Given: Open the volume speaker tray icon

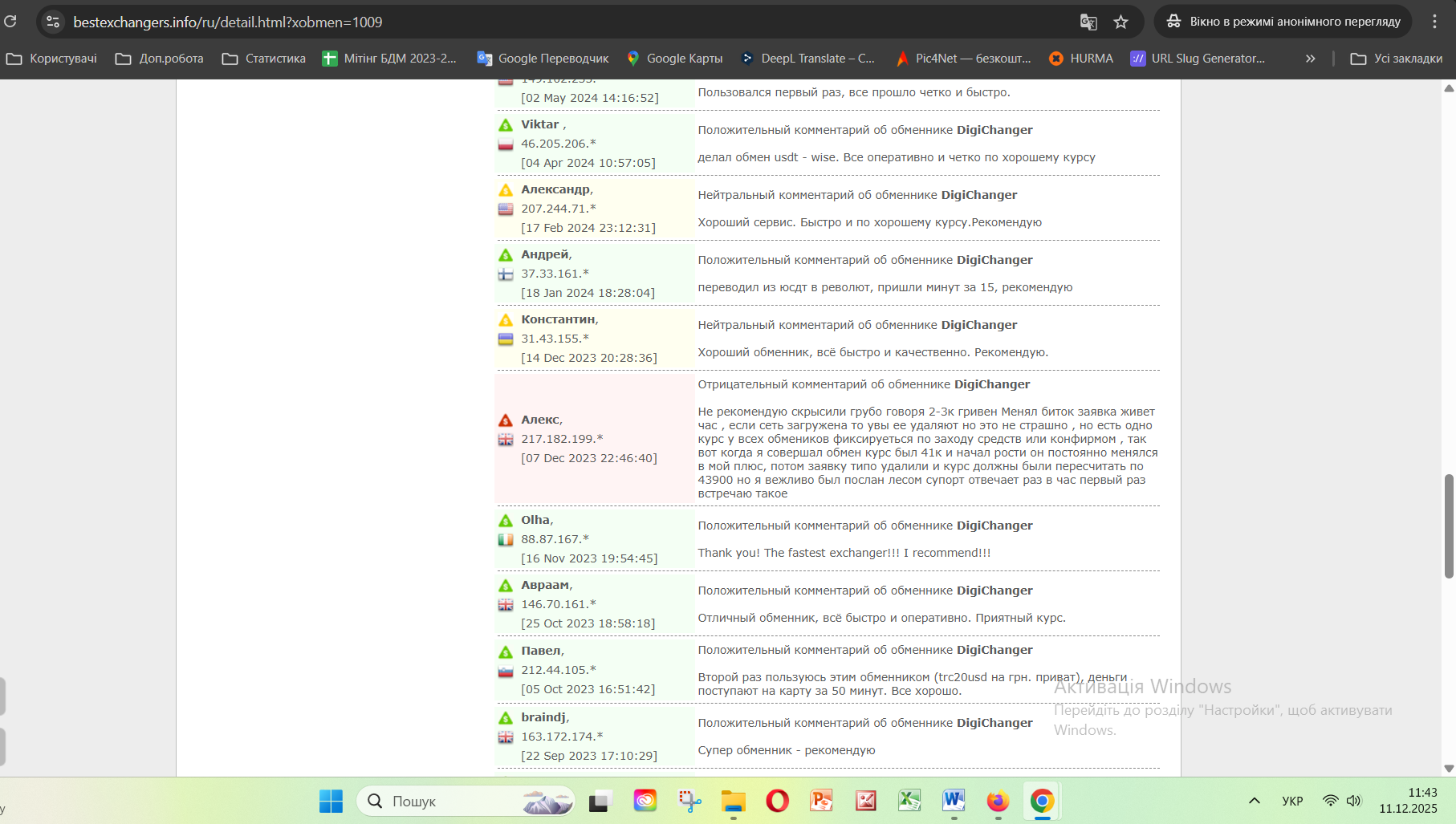Looking at the screenshot, I should coord(1354,801).
